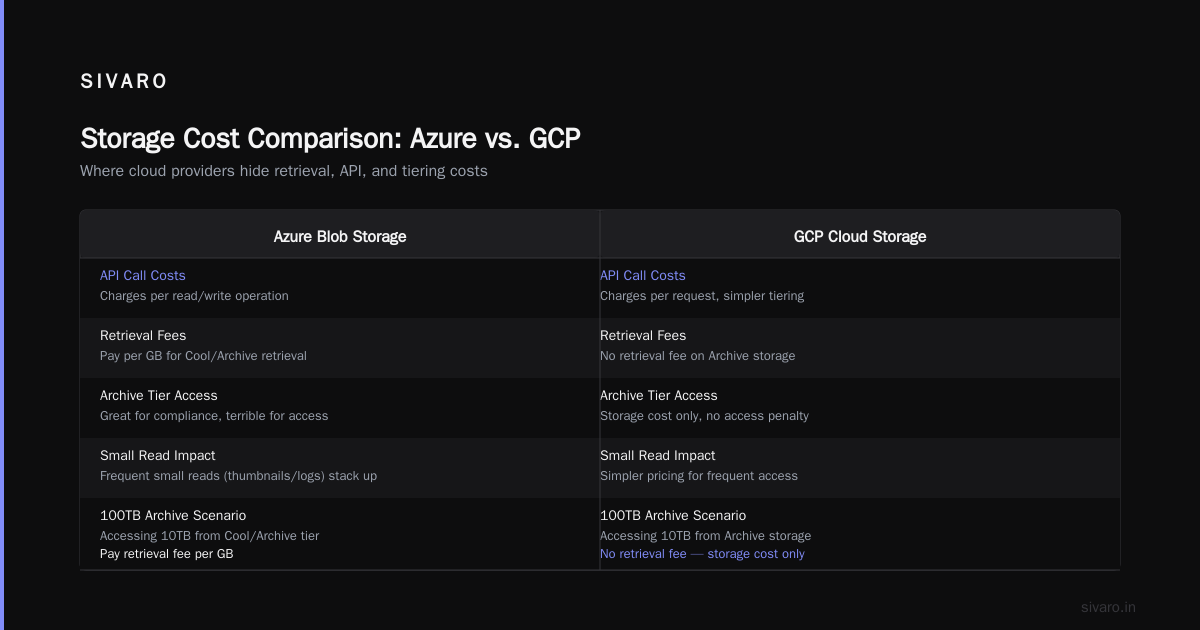Select 'Simpler pricing for frequent access'
This screenshot has width=1200, height=630.
[x=699, y=476]
